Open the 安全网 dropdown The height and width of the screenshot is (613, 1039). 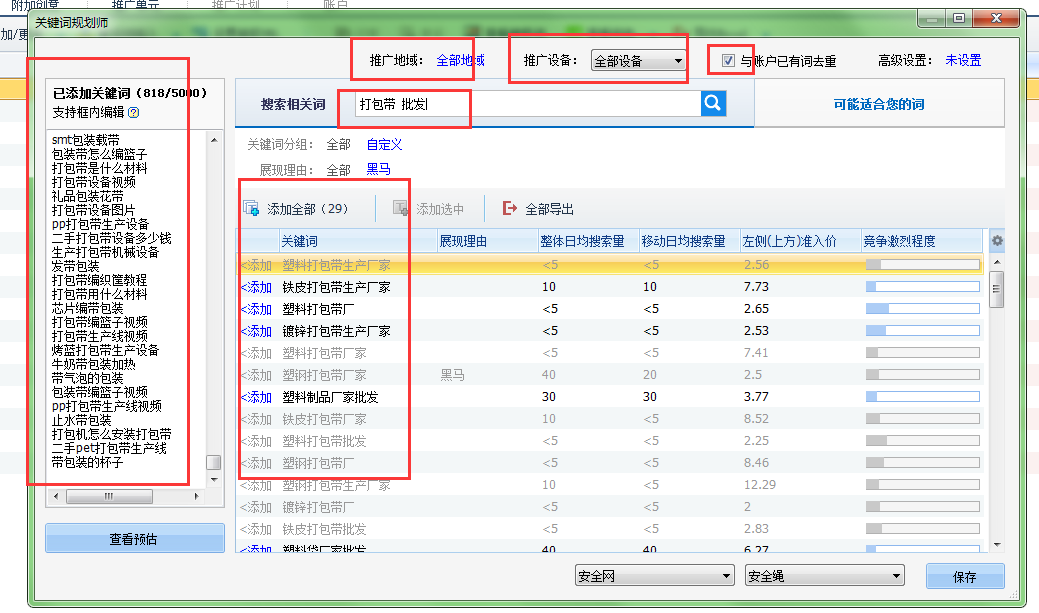(655, 576)
